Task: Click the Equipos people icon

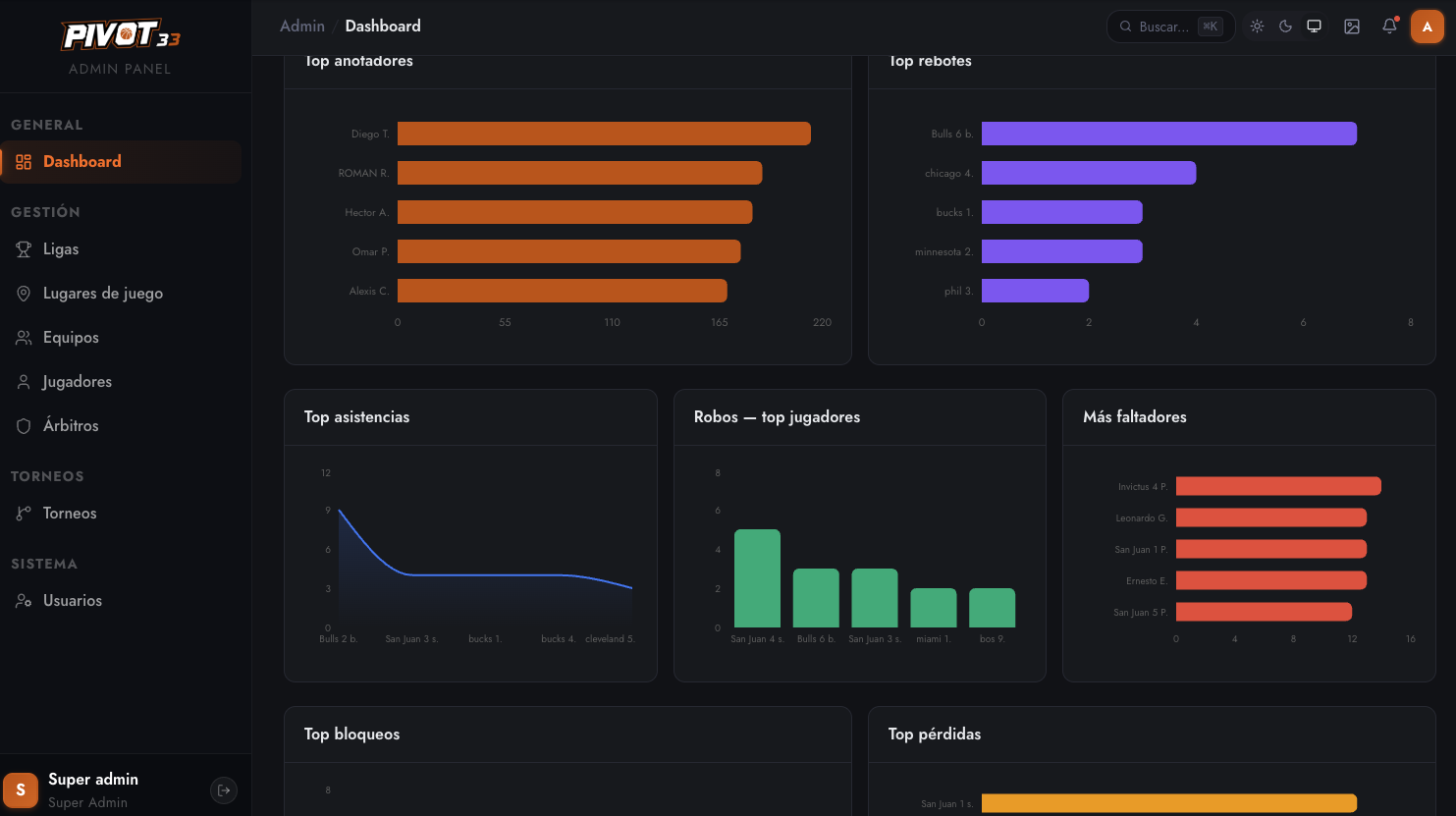Action: (24, 338)
